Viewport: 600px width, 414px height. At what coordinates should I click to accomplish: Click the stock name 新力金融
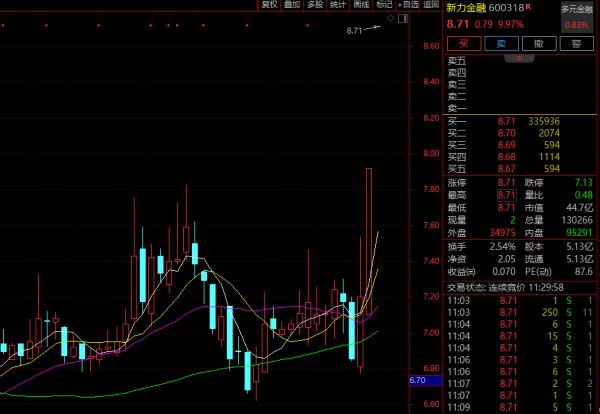click(466, 8)
